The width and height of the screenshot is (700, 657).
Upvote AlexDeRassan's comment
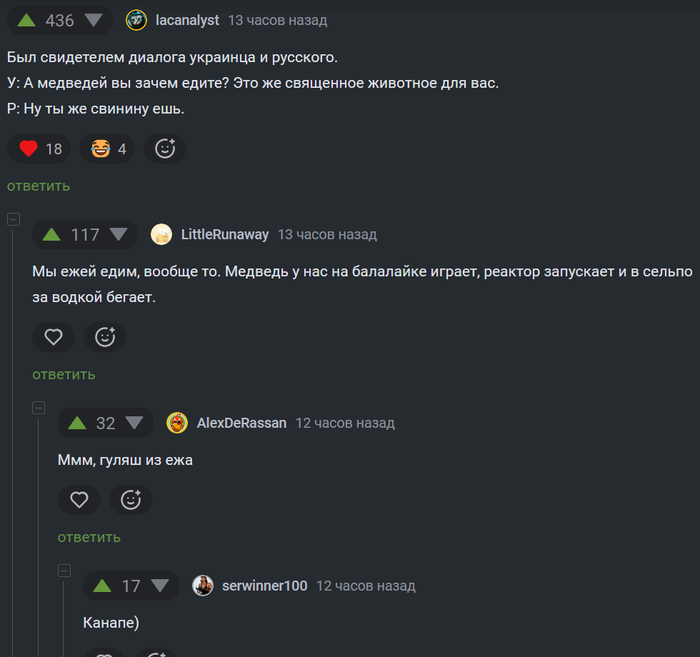(77, 423)
